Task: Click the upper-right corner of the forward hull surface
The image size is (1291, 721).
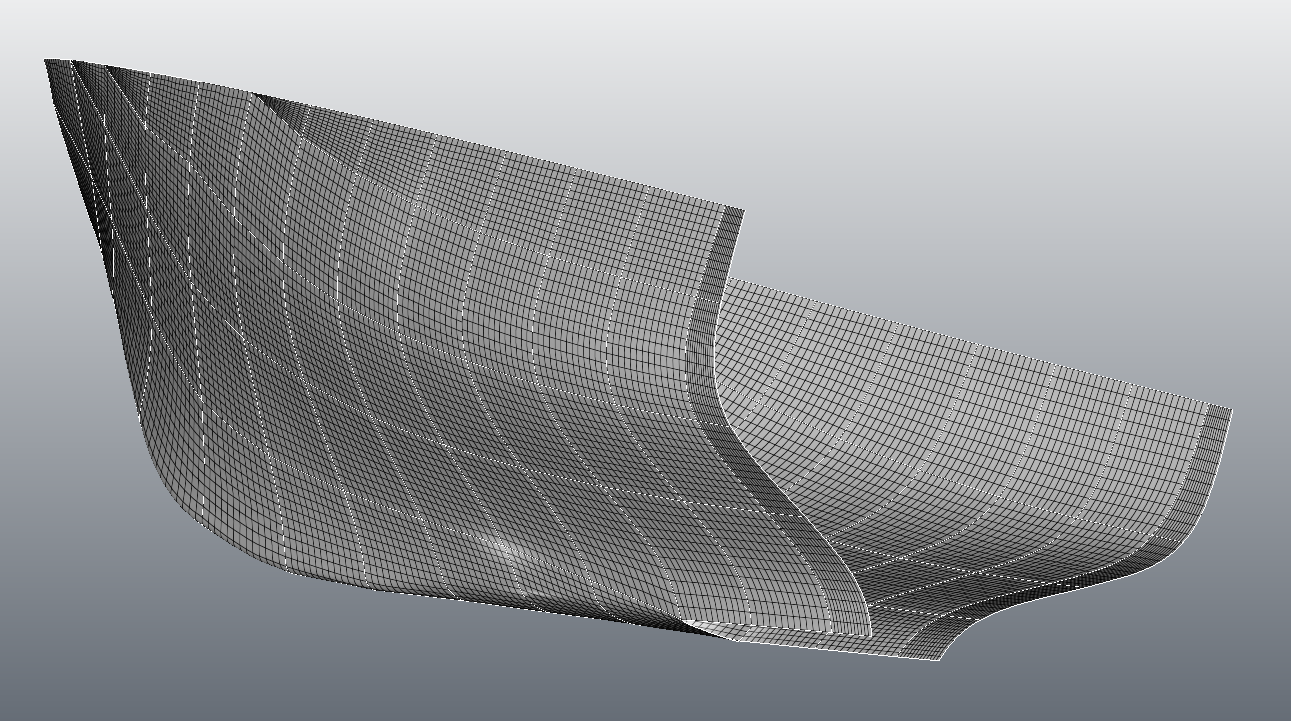Action: coord(741,211)
